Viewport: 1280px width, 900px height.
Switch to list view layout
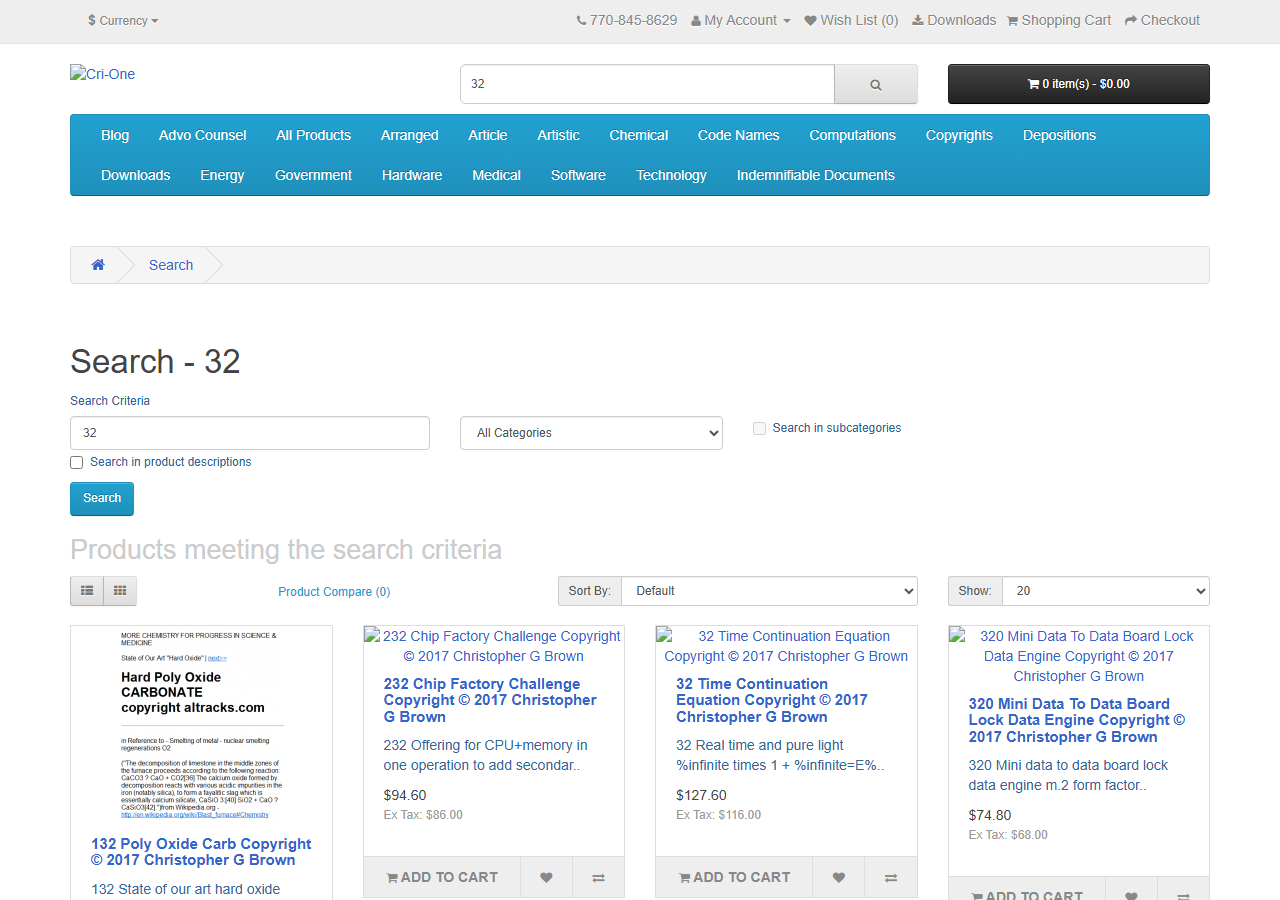click(87, 591)
